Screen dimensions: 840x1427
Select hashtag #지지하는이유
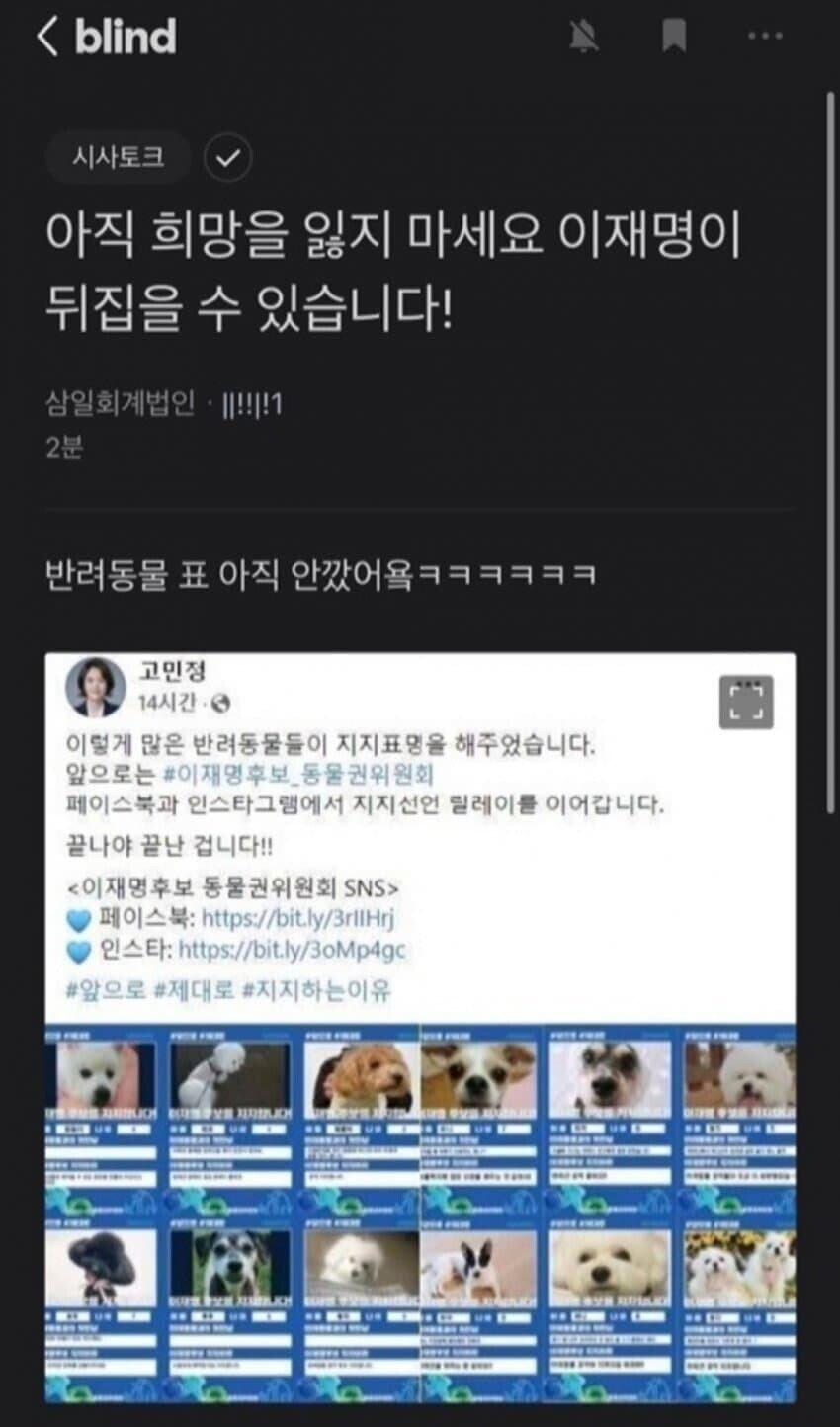[x=315, y=990]
